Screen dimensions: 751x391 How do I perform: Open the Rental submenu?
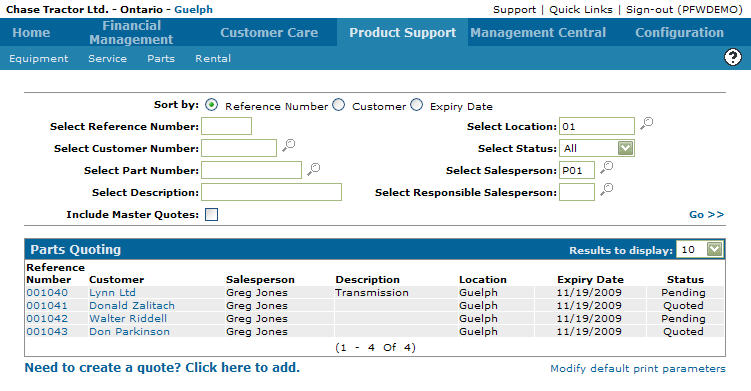click(213, 58)
